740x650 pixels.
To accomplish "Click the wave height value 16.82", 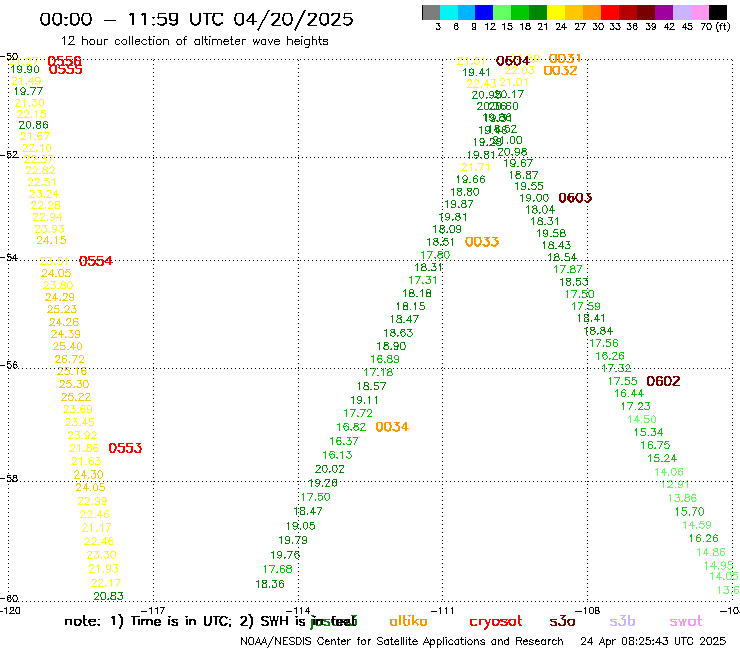I will [x=351, y=427].
